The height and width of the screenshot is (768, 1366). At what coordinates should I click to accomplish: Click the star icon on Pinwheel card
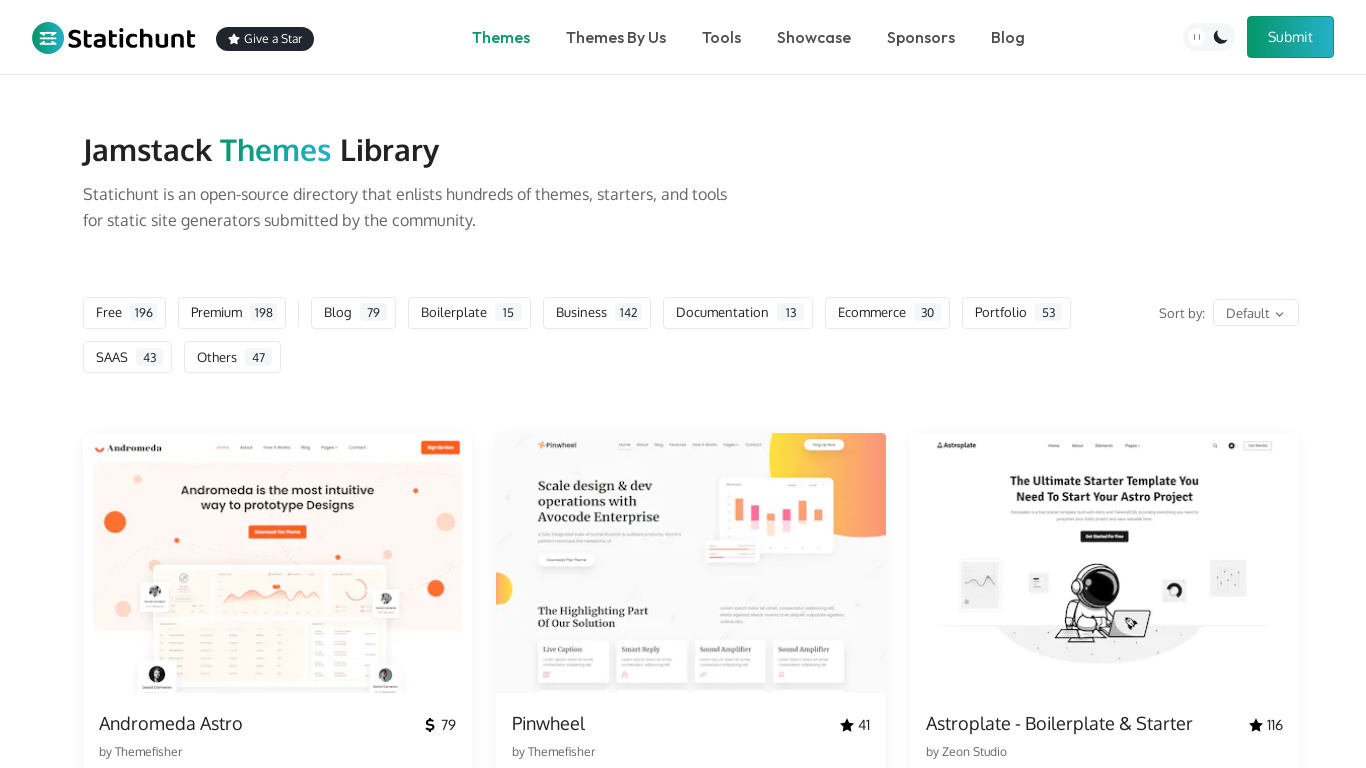[x=847, y=725]
